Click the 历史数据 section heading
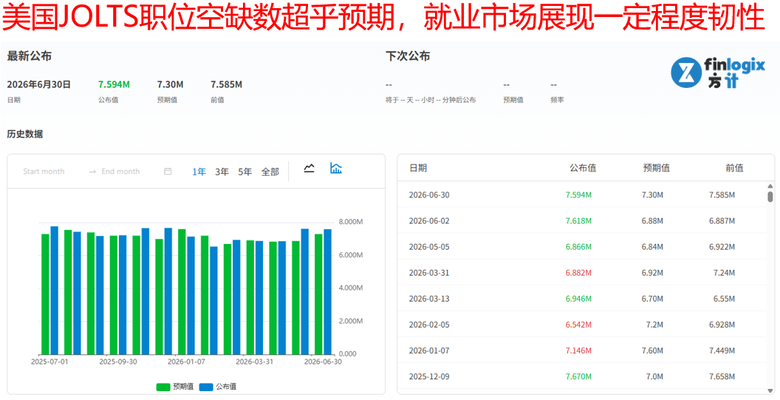 point(25,134)
